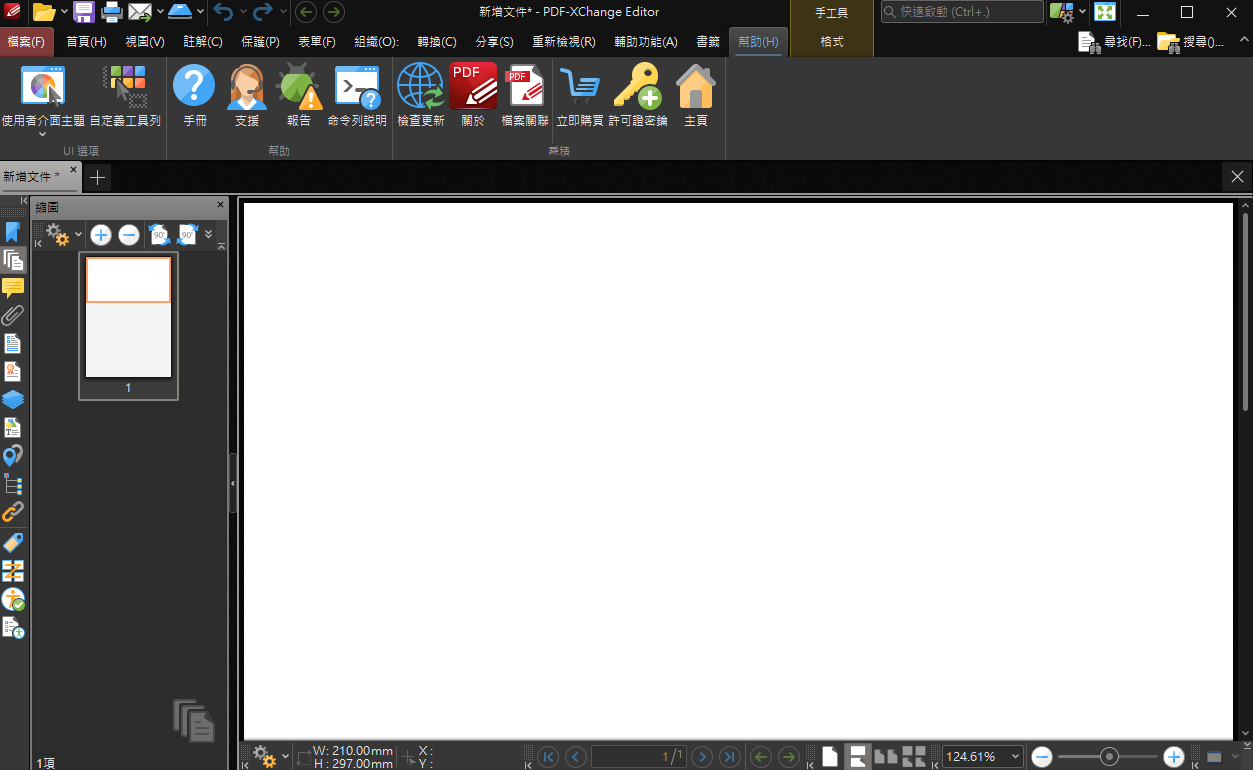Screen dimensions: 1253x770
Task: Open the comments panel icon in the sidebar
Action: click(x=13, y=287)
